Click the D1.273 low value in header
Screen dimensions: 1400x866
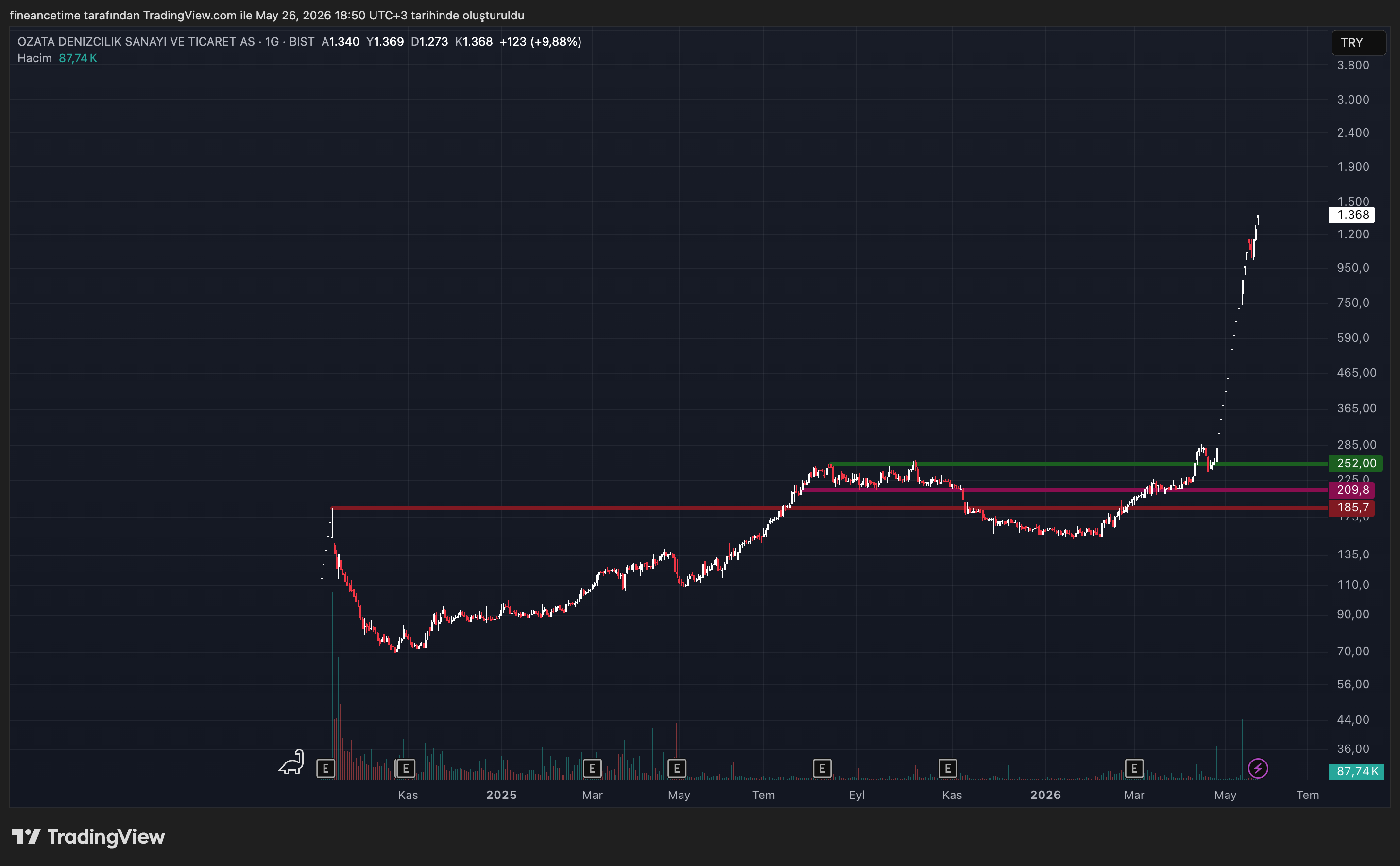pyautogui.click(x=429, y=42)
